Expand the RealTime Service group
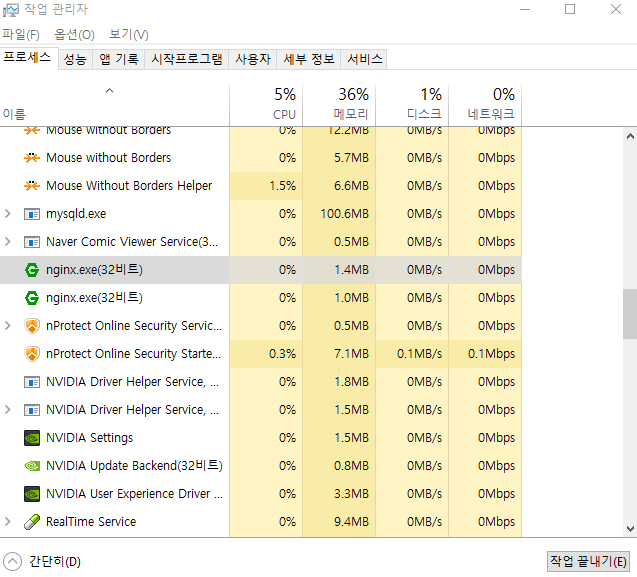 [7, 522]
